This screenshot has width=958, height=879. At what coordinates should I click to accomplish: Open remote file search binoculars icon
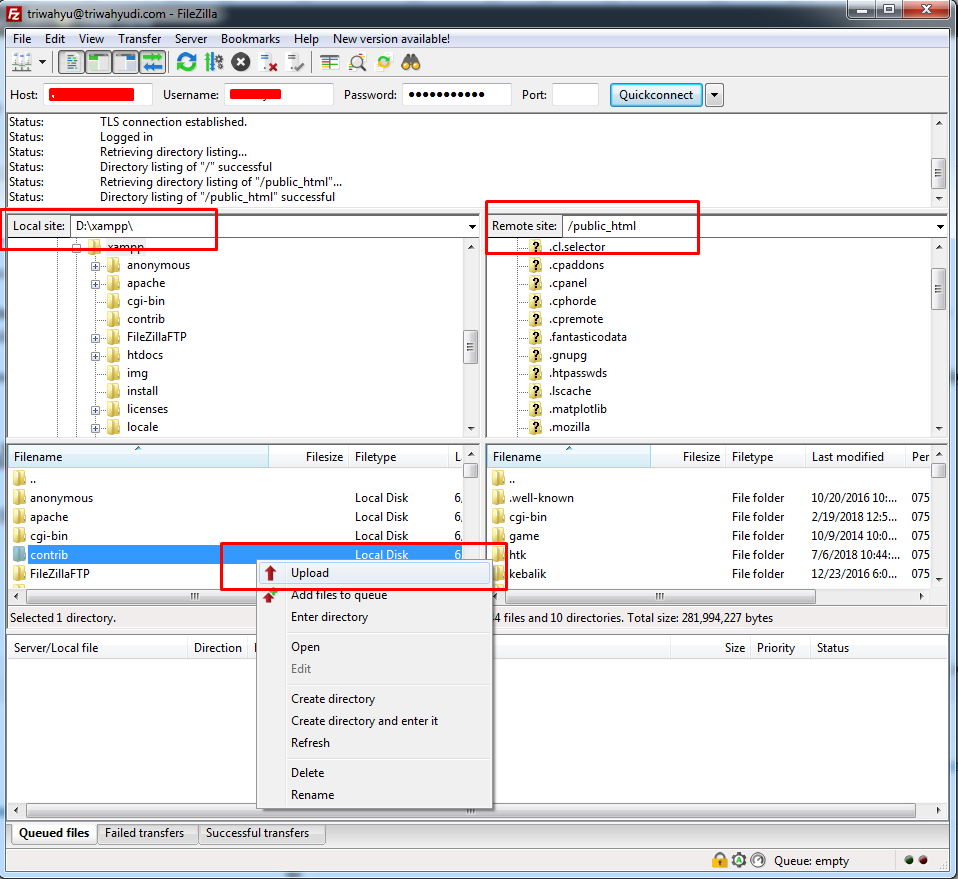click(411, 62)
